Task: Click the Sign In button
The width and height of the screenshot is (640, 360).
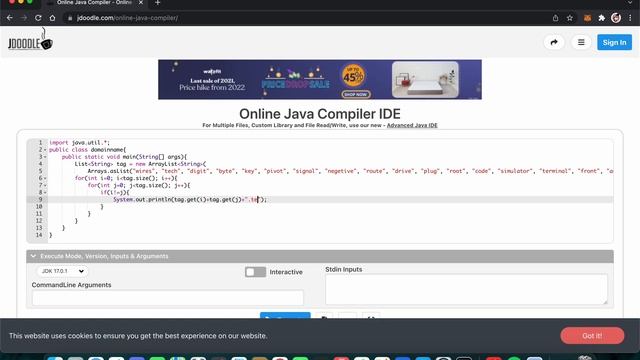Action: click(614, 42)
